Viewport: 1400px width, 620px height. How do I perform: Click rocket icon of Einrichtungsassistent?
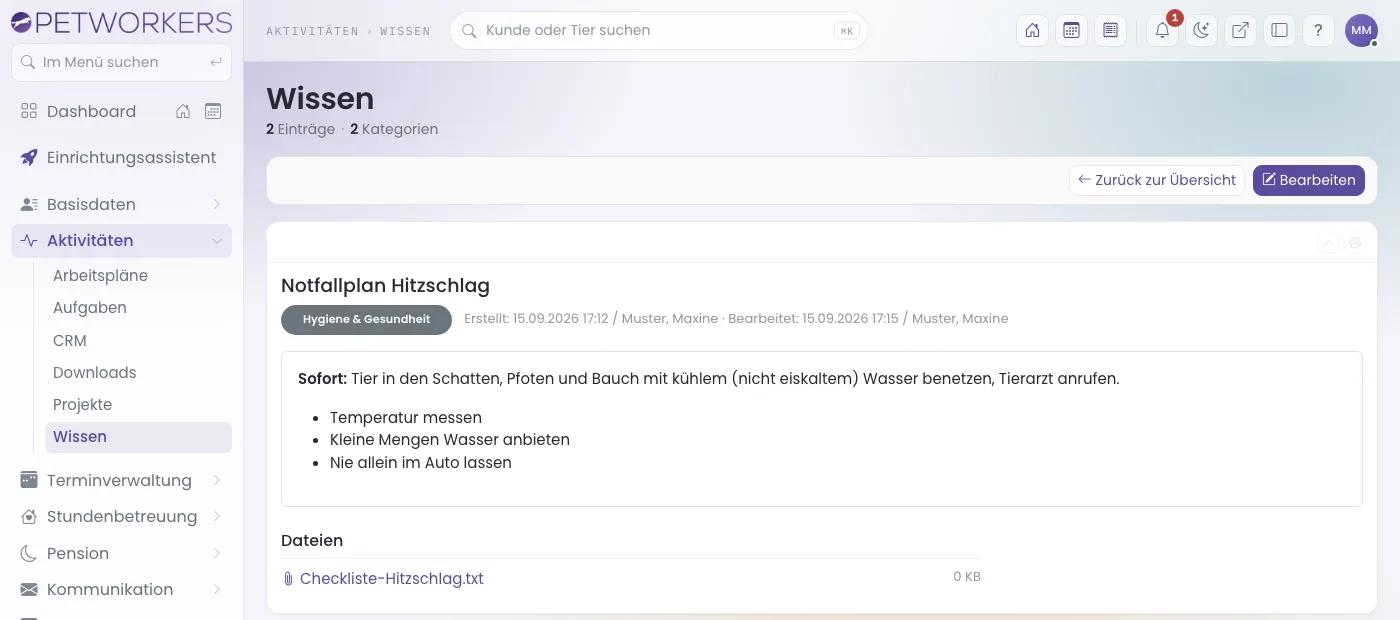pyautogui.click(x=29, y=157)
